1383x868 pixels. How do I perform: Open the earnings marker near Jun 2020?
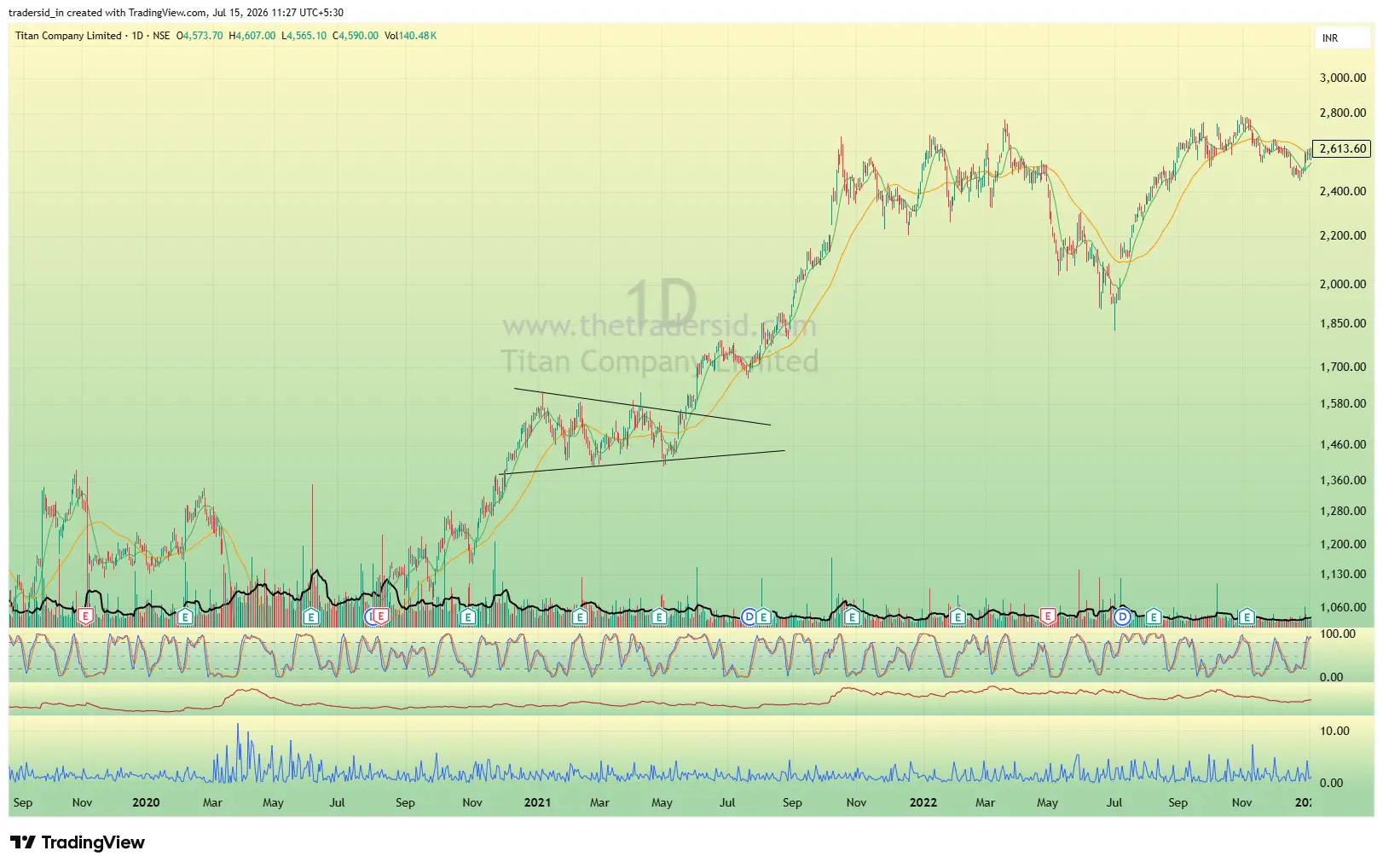click(311, 616)
